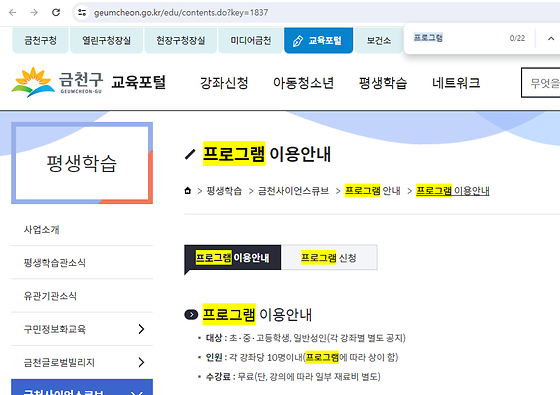560x395 pixels.
Task: Click the 금천구 교육포털 logo
Action: click(x=89, y=82)
